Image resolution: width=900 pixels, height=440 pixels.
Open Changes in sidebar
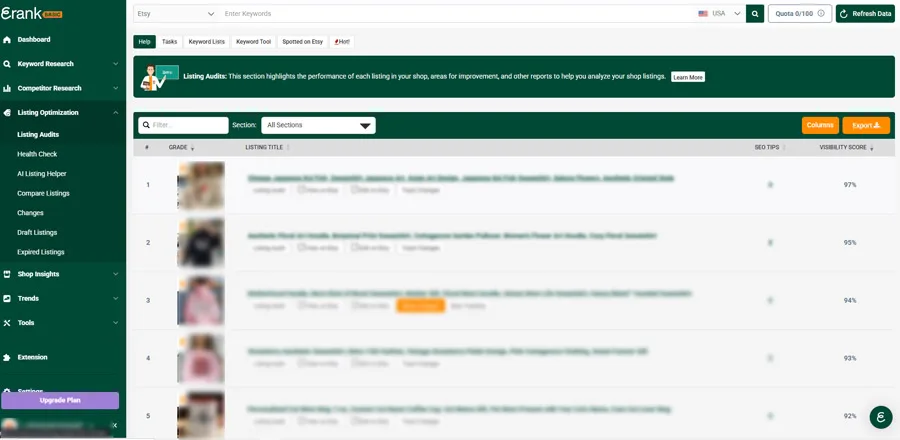[30, 213]
